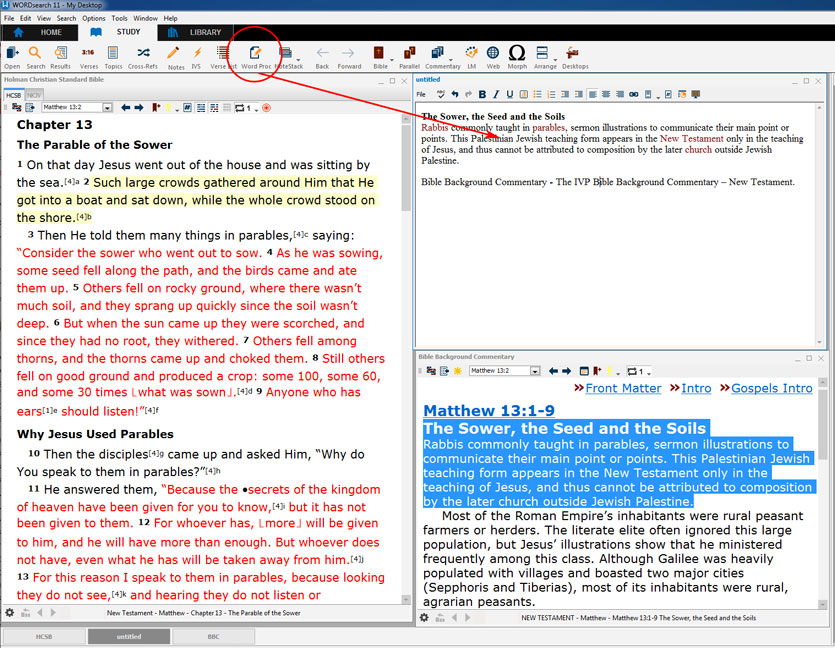Click next-verse arrow in HCSB Bible pane toolbar
The image size is (835, 648).
[139, 108]
